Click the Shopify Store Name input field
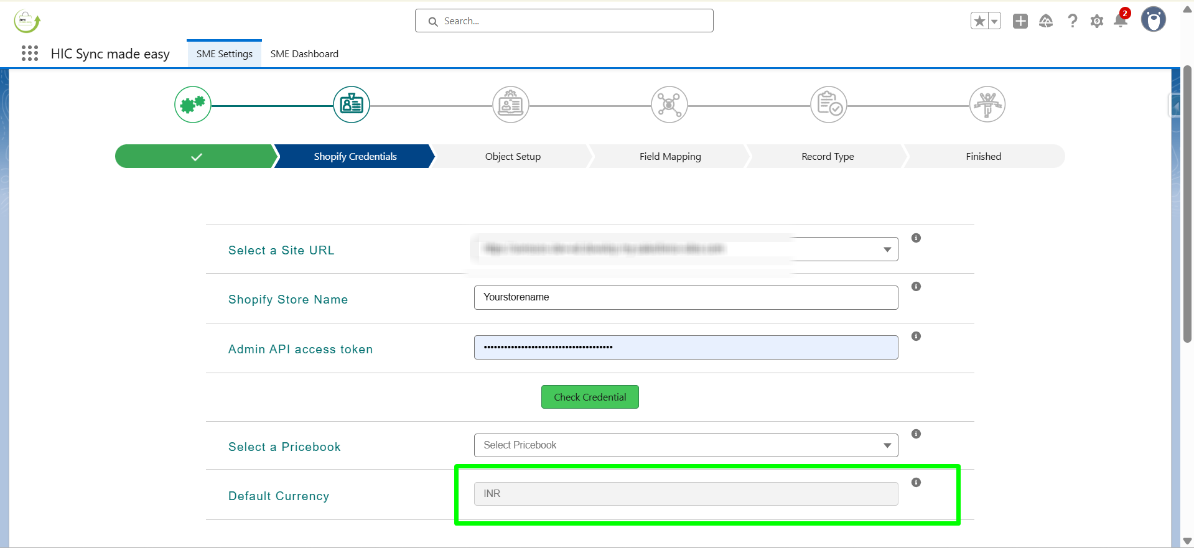 coord(686,297)
